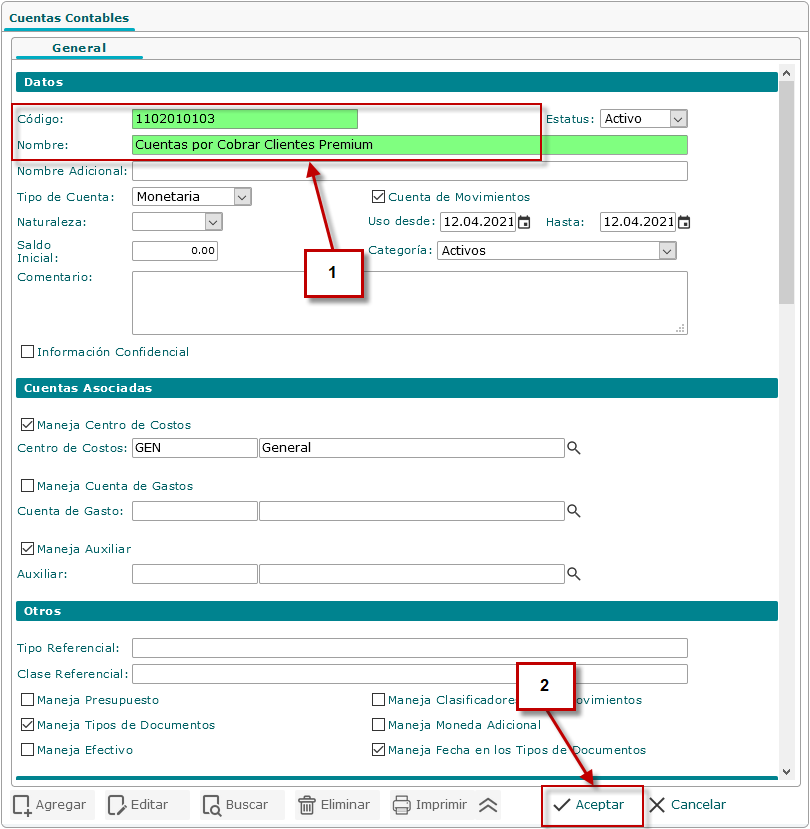This screenshot has width=810, height=829.
Task: Click the Imprimir button
Action: point(430,805)
